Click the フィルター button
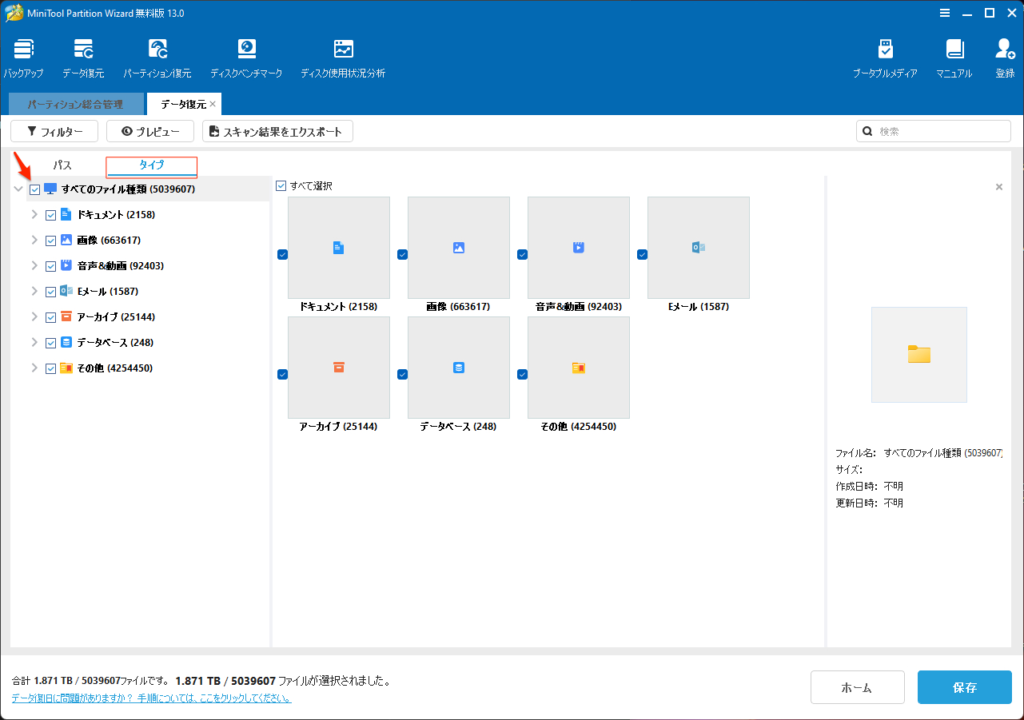1024x720 pixels. pyautogui.click(x=54, y=131)
